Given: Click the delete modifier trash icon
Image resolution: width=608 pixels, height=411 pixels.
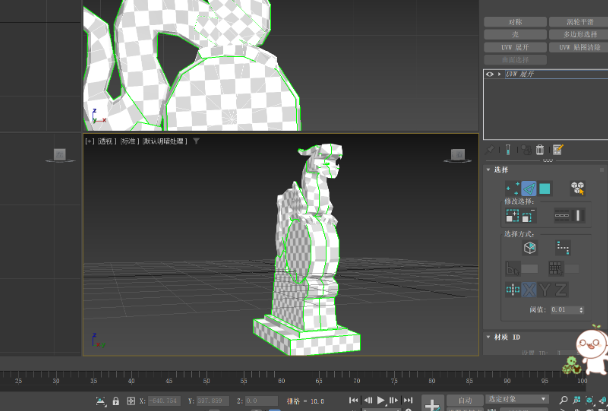Looking at the screenshot, I should coord(540,150).
